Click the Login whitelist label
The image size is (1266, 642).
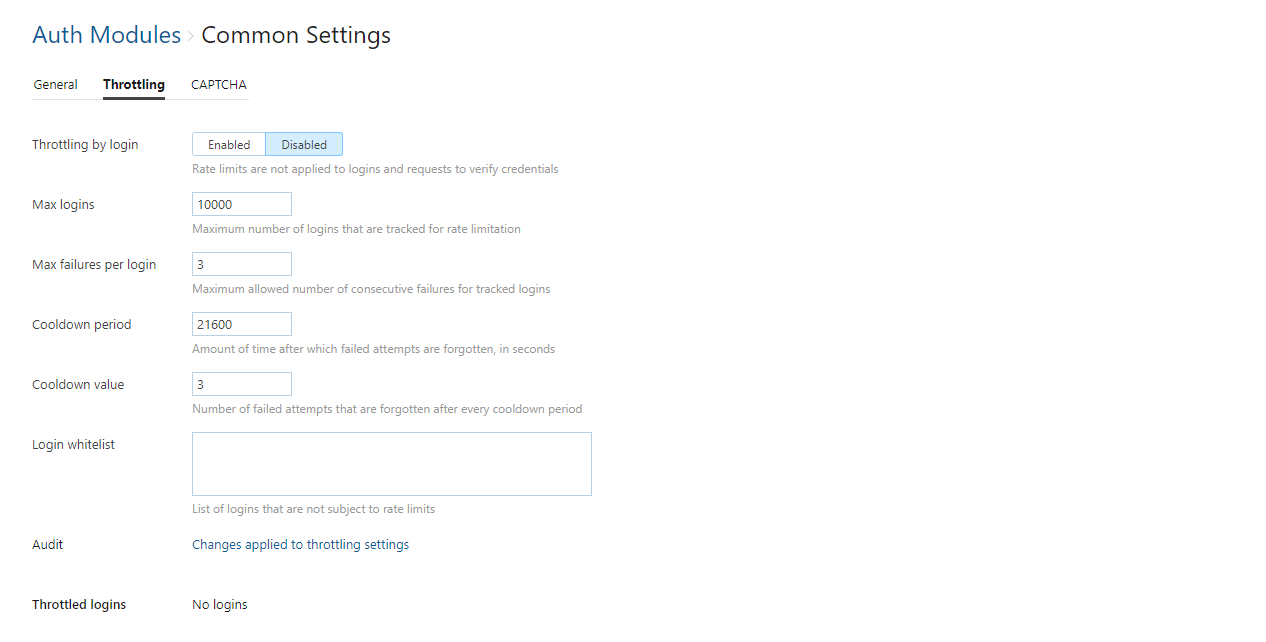[73, 445]
